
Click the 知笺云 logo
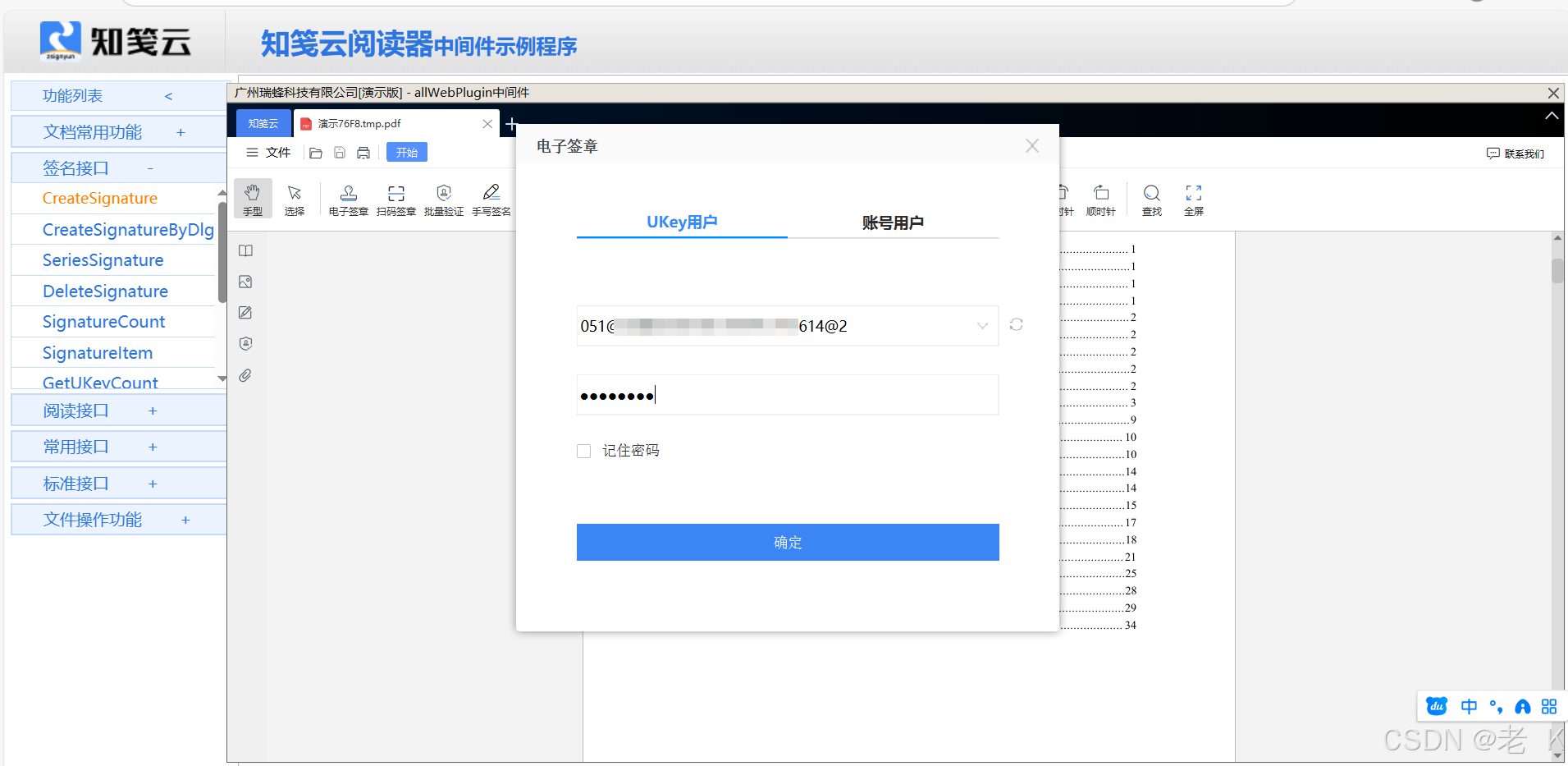click(116, 41)
